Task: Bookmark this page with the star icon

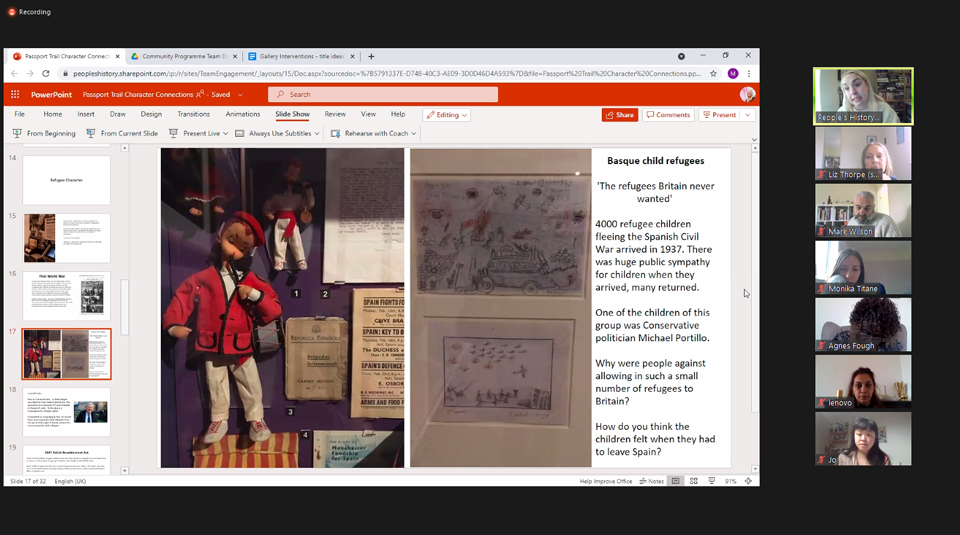Action: [x=713, y=73]
